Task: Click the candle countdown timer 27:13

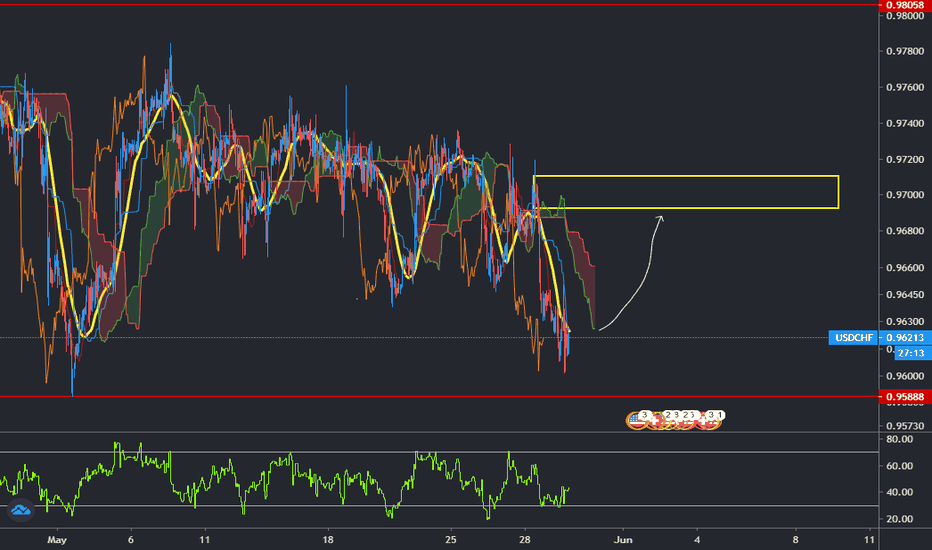Action: pos(911,353)
